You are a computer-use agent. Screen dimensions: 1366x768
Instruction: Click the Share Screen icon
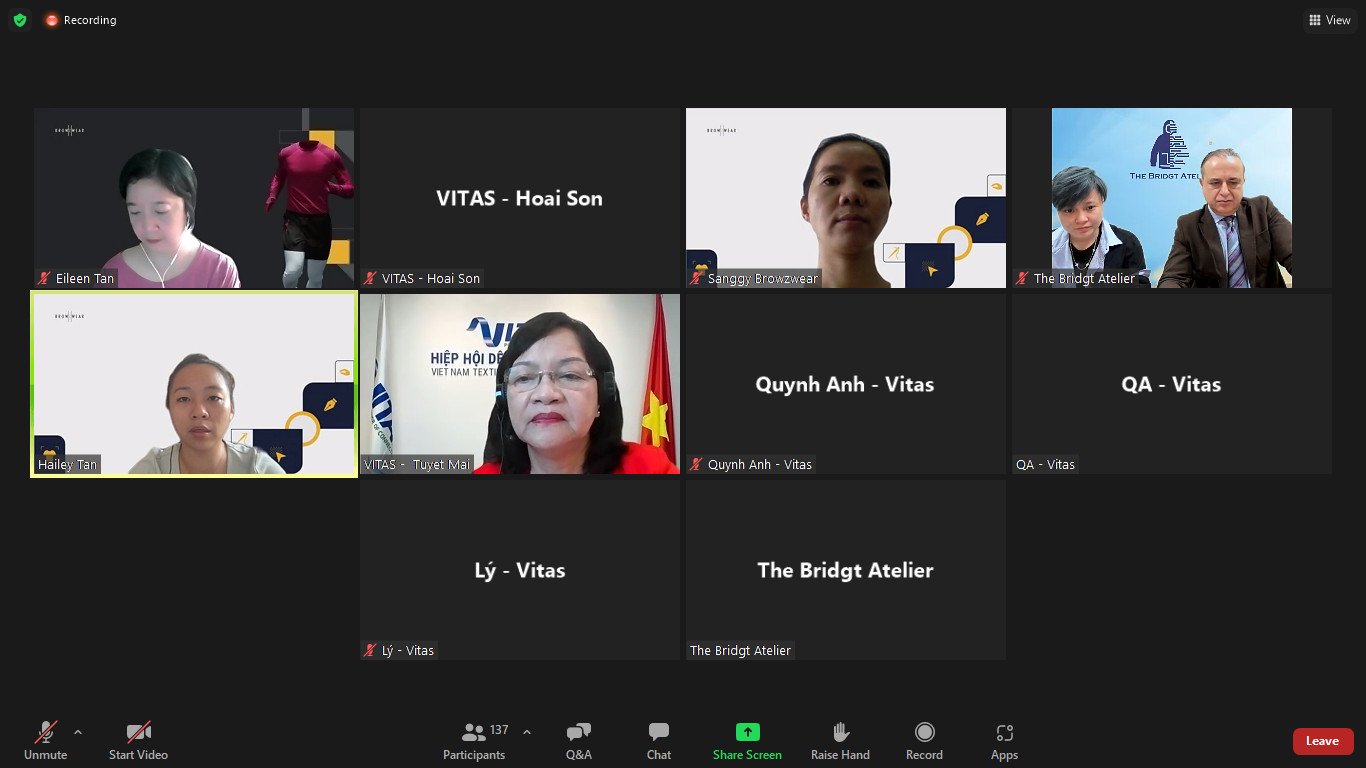747,732
